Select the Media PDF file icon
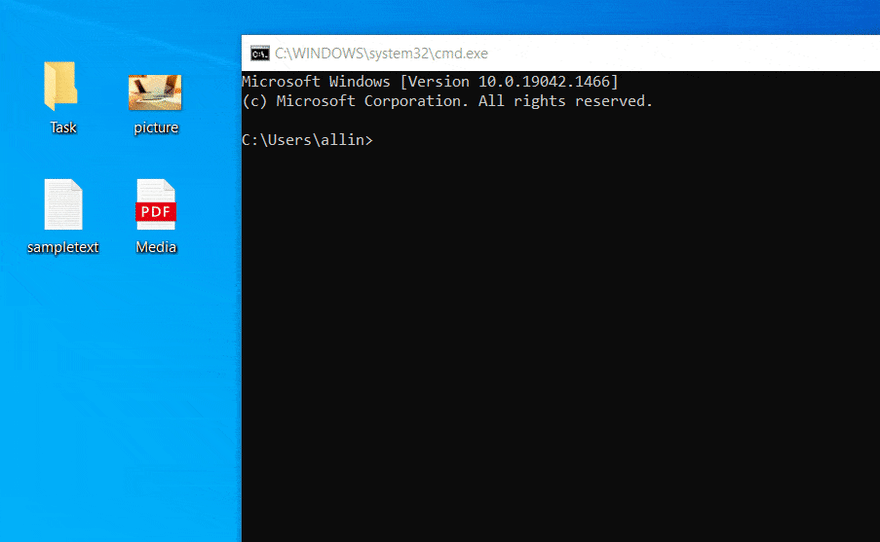The height and width of the screenshot is (542, 880). point(156,204)
